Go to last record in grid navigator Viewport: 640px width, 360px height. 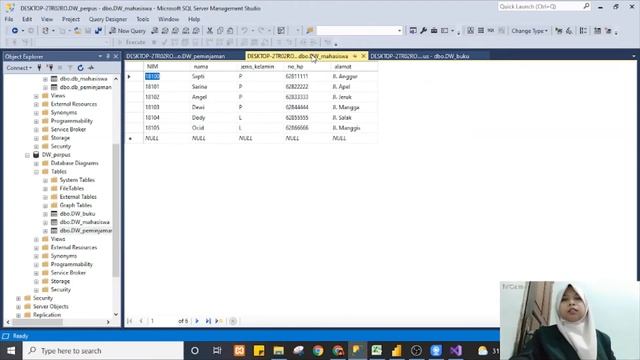208,321
